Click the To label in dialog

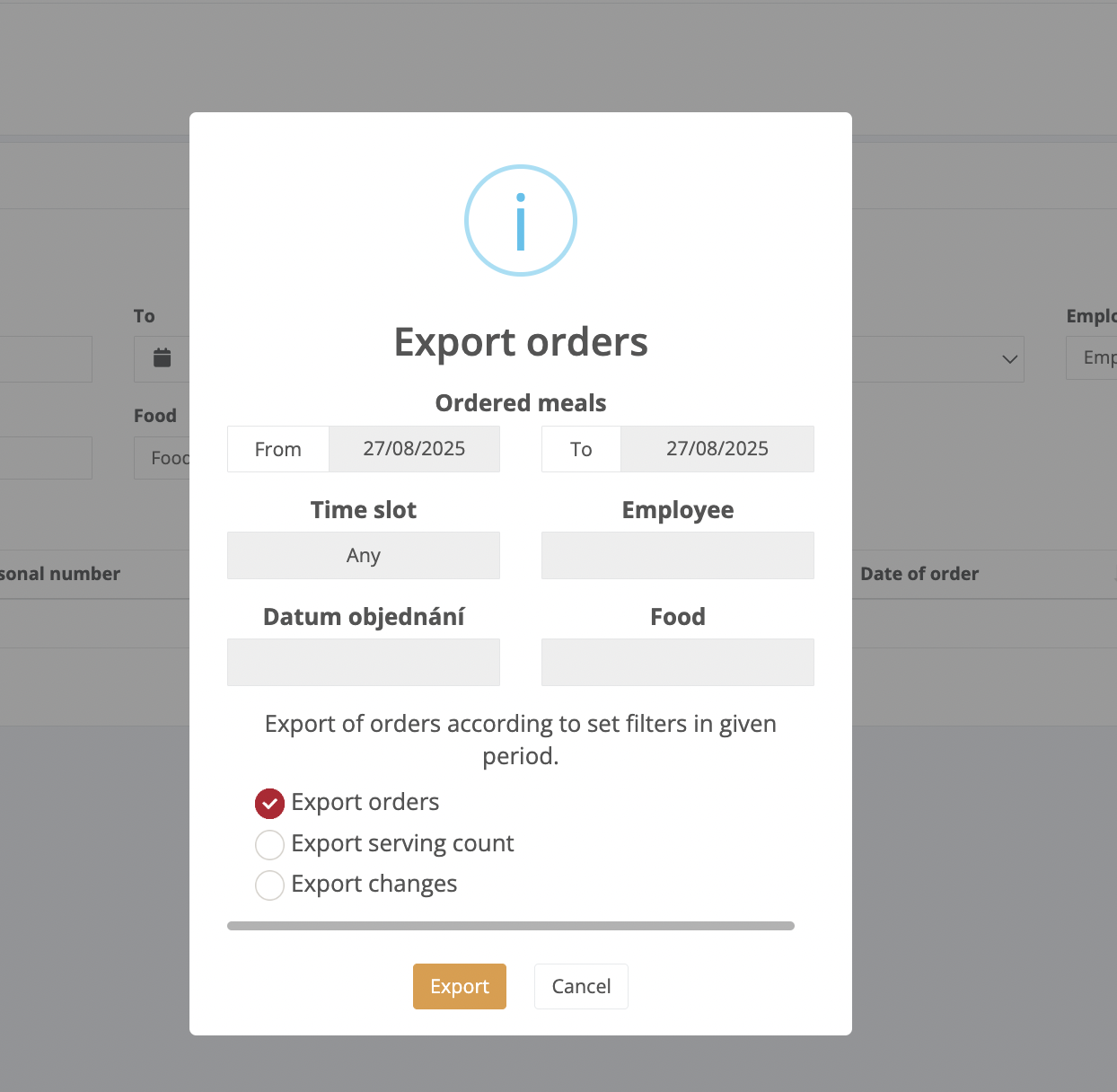581,449
